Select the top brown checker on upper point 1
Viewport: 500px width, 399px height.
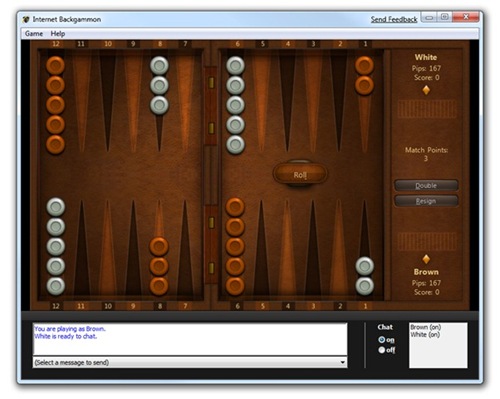point(364,65)
